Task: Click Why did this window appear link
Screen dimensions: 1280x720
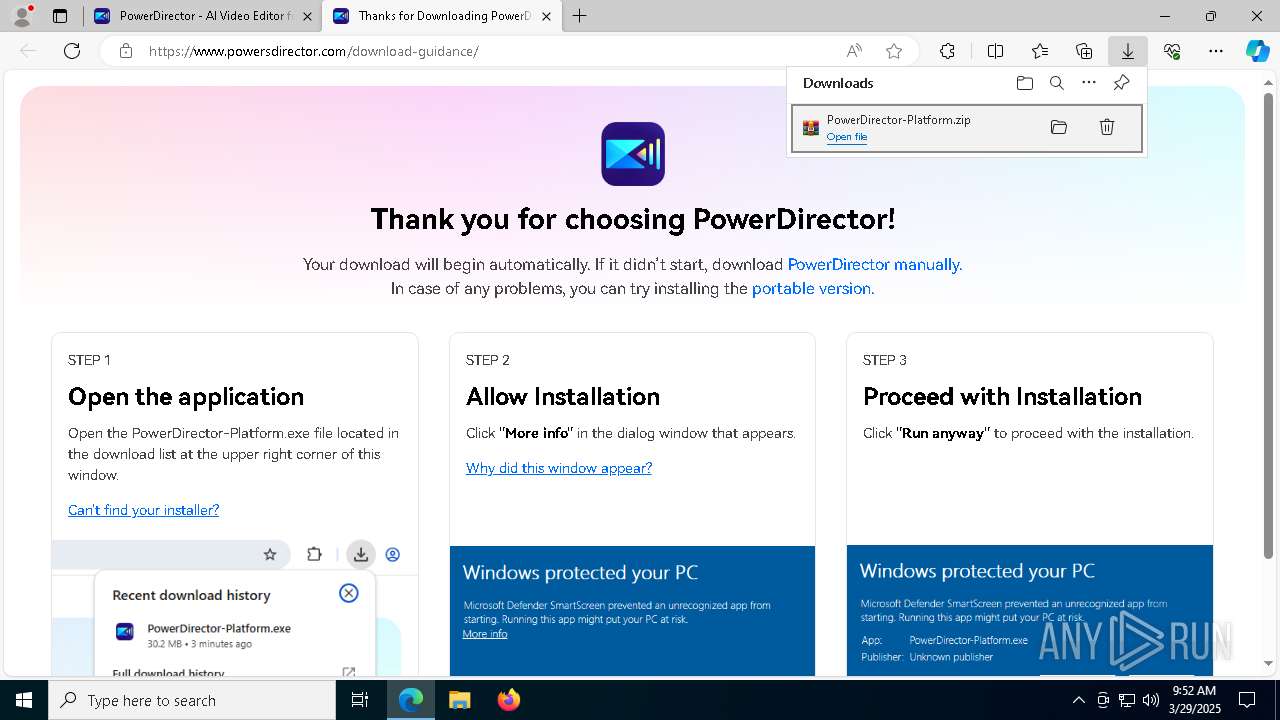Action: click(559, 468)
